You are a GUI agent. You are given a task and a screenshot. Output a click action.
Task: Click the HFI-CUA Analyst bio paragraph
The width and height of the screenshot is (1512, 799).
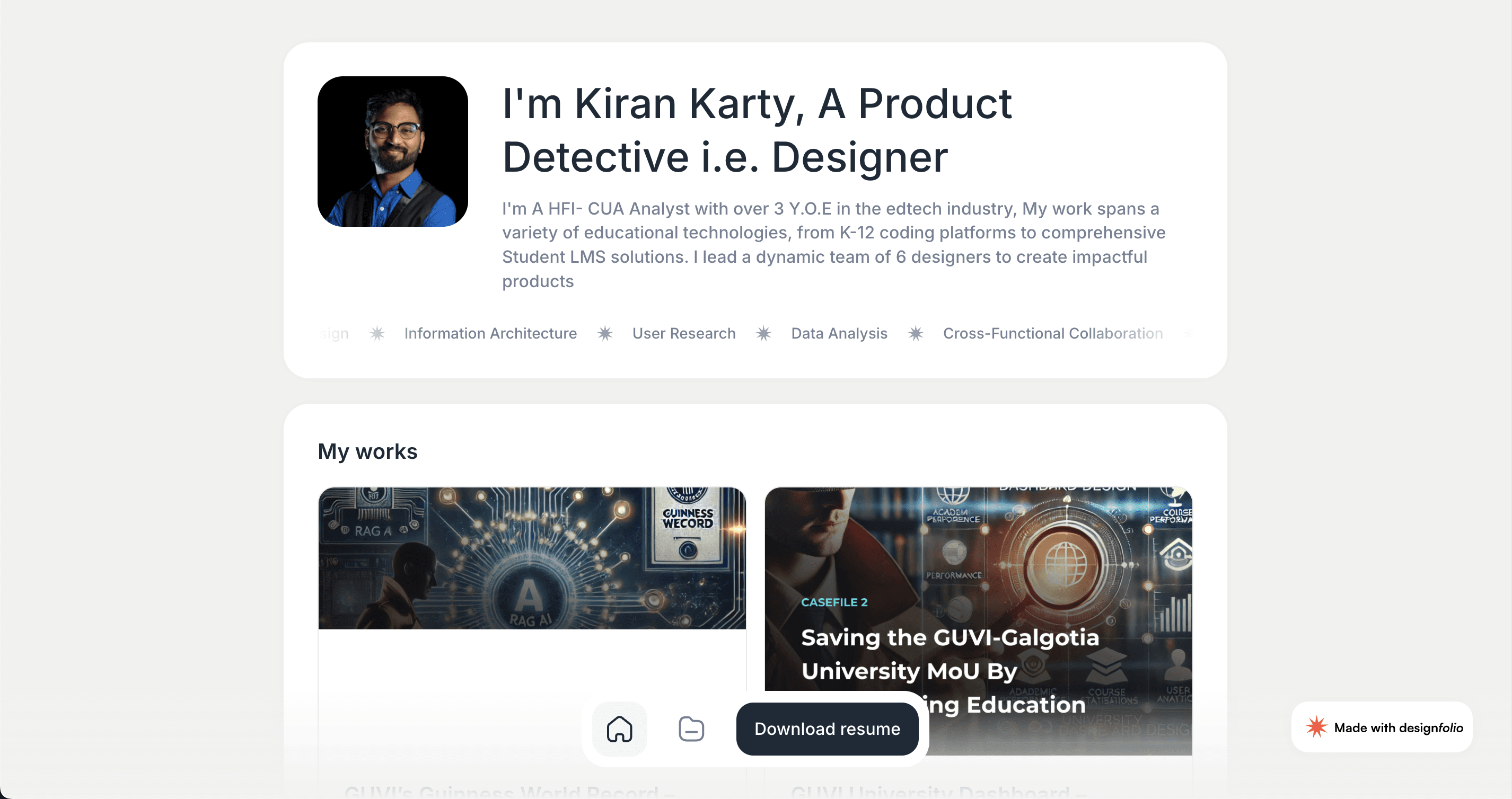pyautogui.click(x=833, y=245)
